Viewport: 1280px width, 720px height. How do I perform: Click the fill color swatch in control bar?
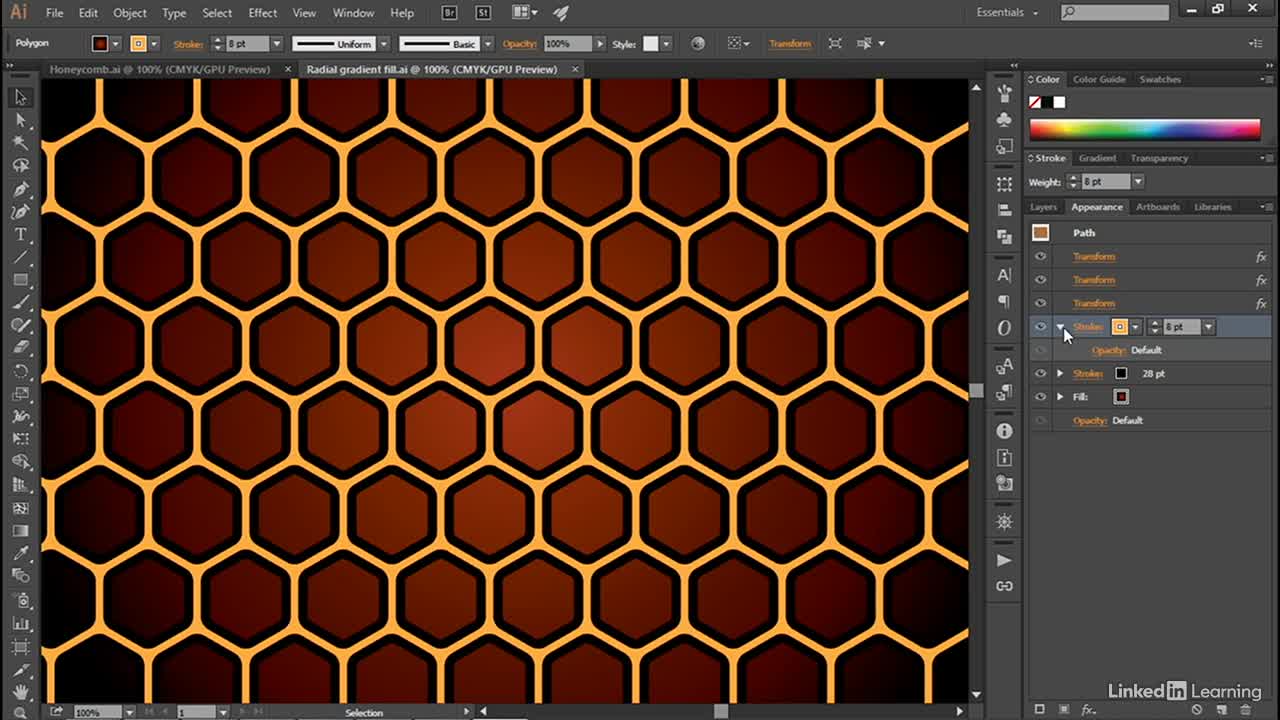point(100,44)
